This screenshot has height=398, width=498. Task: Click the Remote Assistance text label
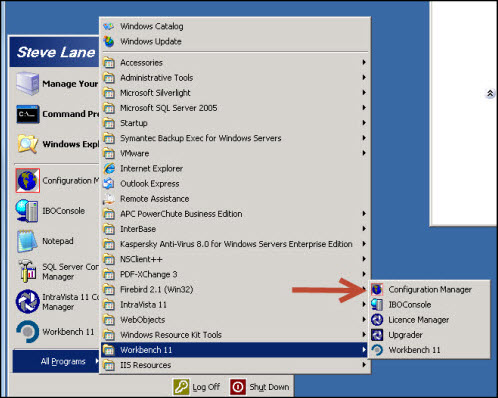click(x=155, y=199)
